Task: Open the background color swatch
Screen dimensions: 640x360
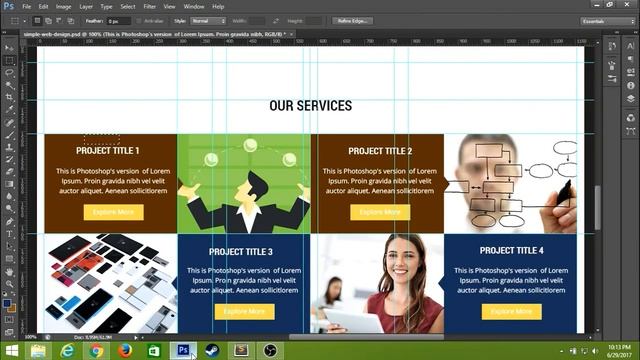Action: pyautogui.click(x=12, y=309)
